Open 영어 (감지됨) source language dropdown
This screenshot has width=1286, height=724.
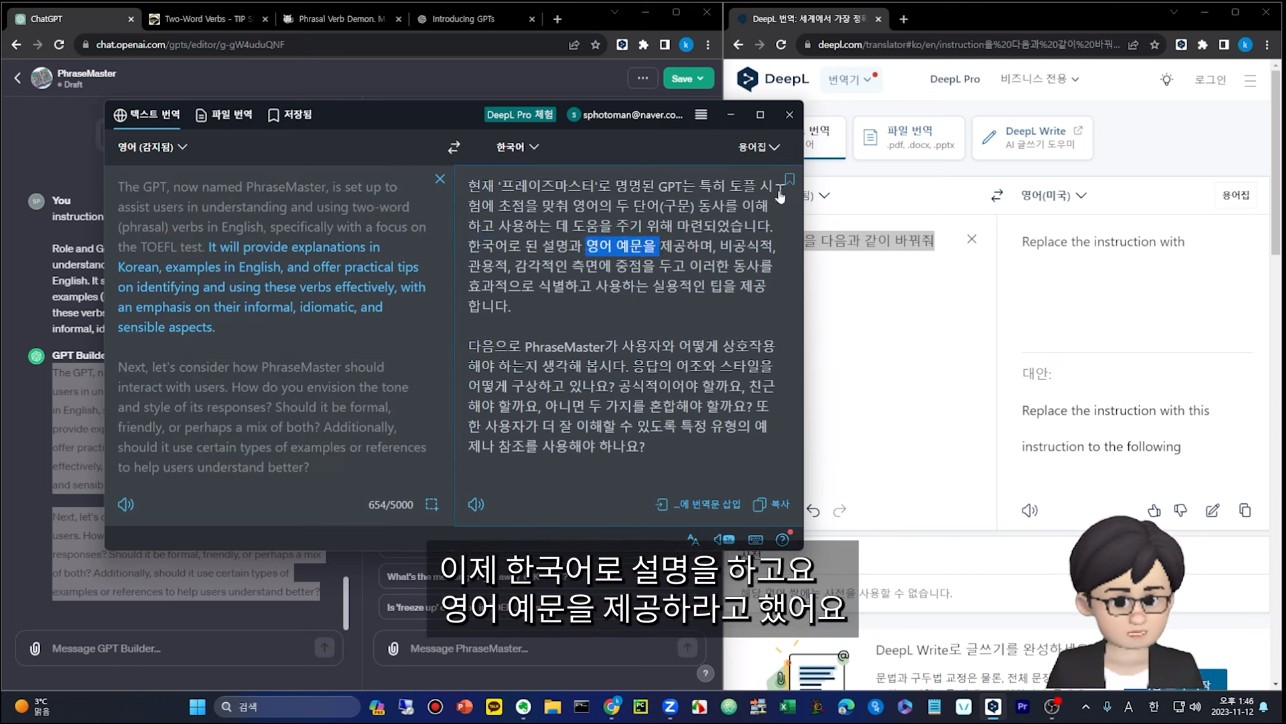pyautogui.click(x=153, y=147)
